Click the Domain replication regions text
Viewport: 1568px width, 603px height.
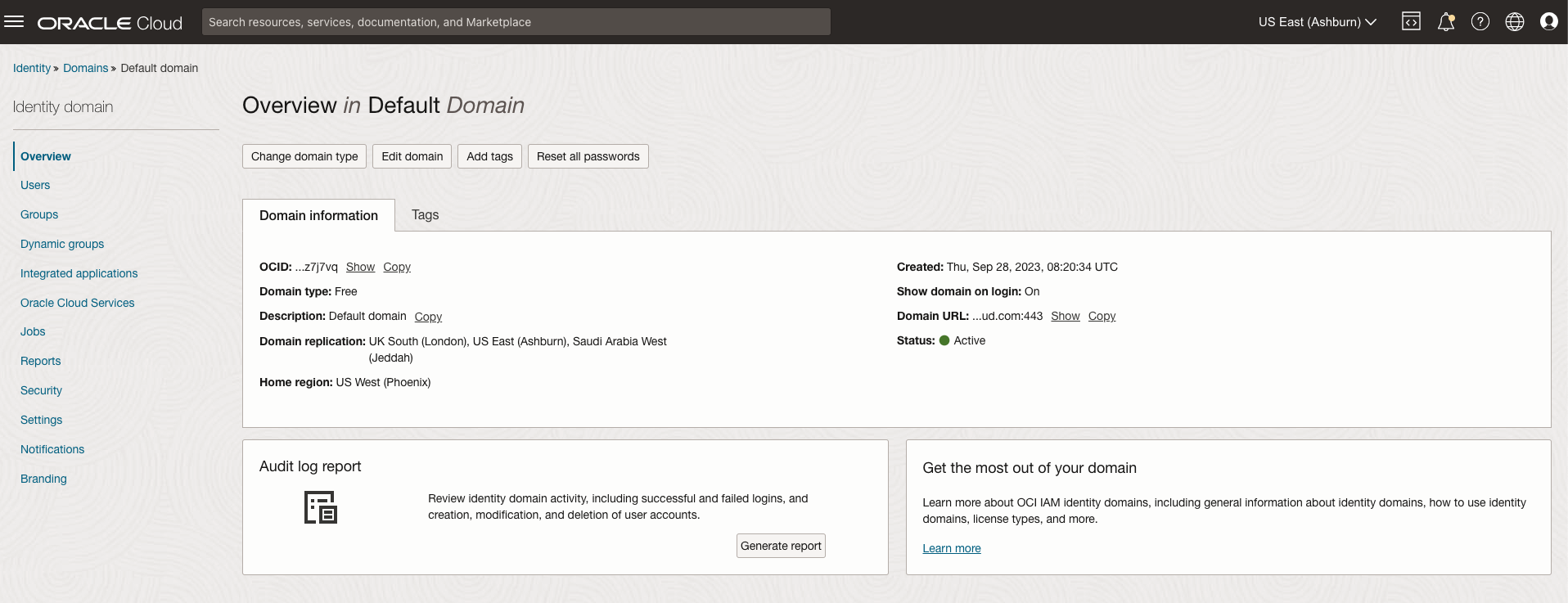coord(518,349)
